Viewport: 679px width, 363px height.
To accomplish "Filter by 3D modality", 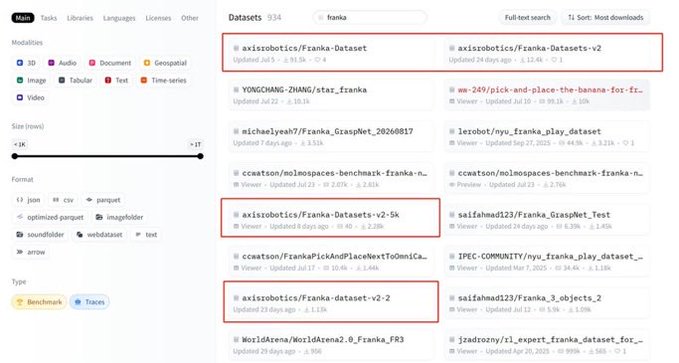I will pos(26,63).
